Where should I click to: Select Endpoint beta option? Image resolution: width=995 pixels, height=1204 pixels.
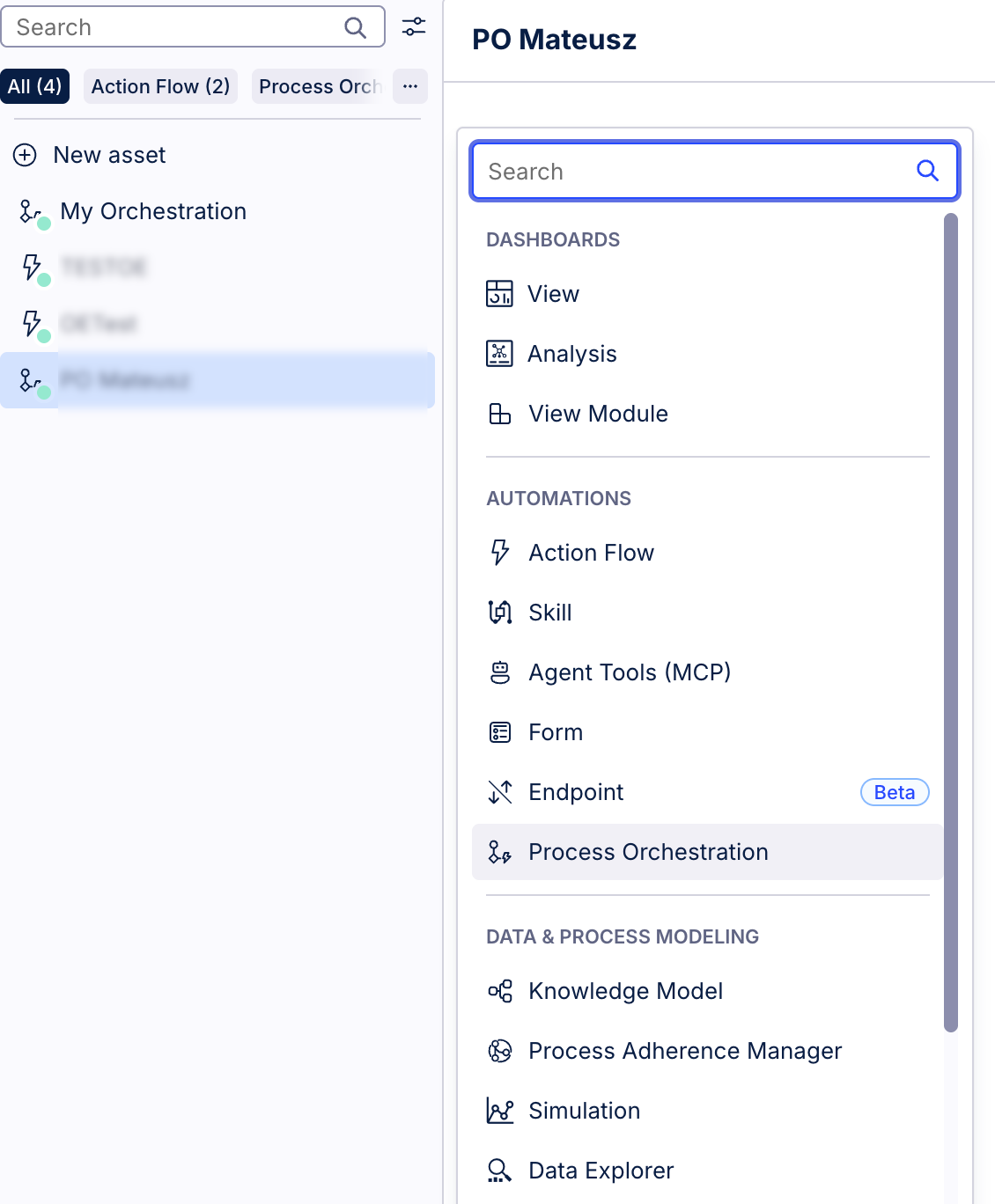(x=576, y=792)
